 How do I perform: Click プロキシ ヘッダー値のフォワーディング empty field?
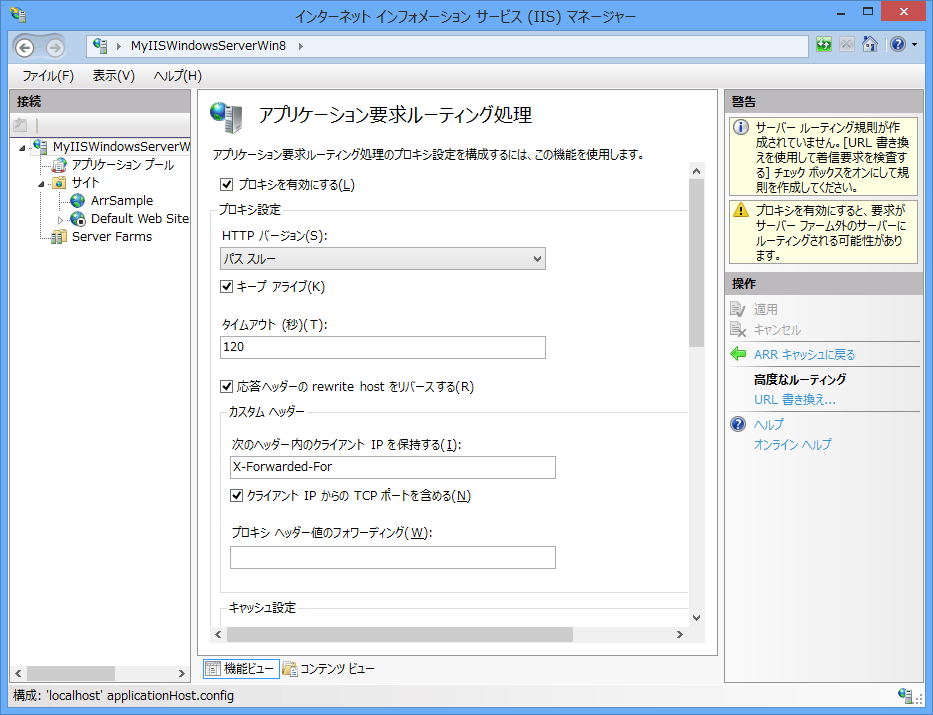coord(393,557)
